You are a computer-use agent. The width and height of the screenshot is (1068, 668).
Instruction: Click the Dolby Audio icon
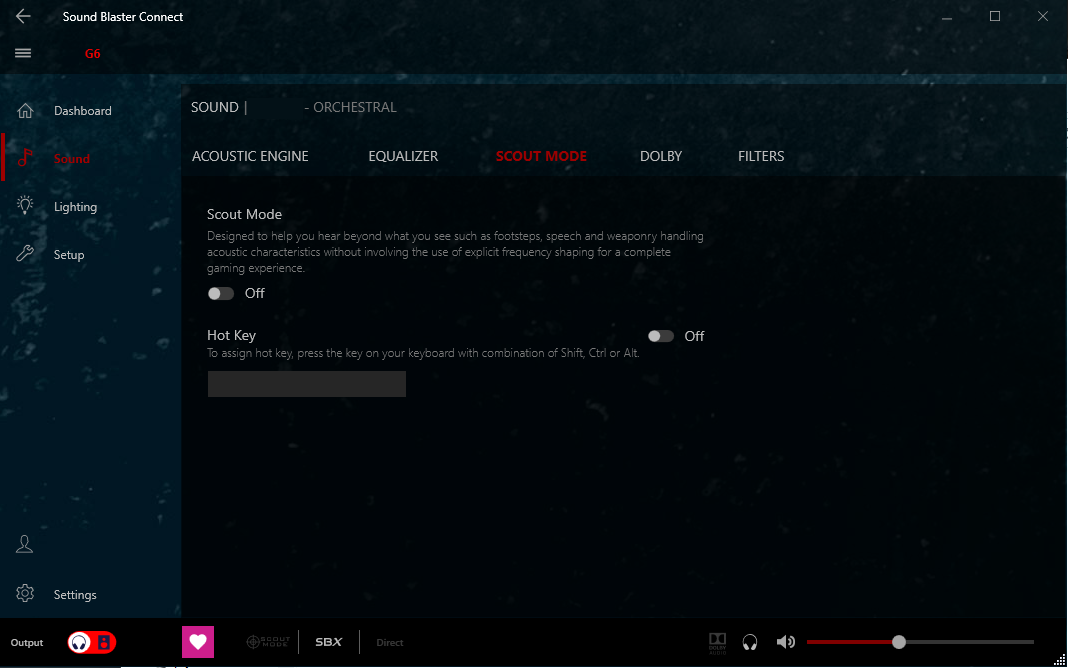click(x=717, y=643)
